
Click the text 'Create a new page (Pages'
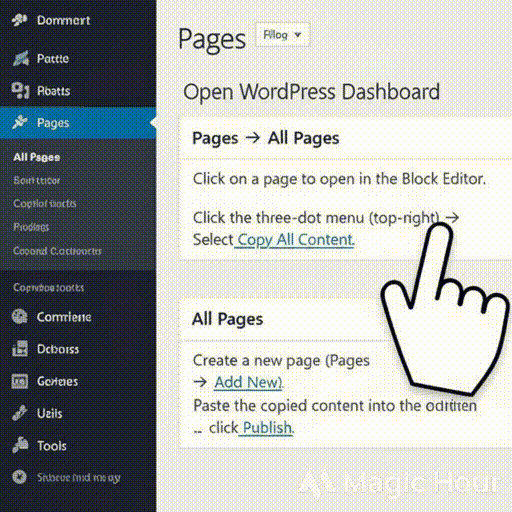281,361
